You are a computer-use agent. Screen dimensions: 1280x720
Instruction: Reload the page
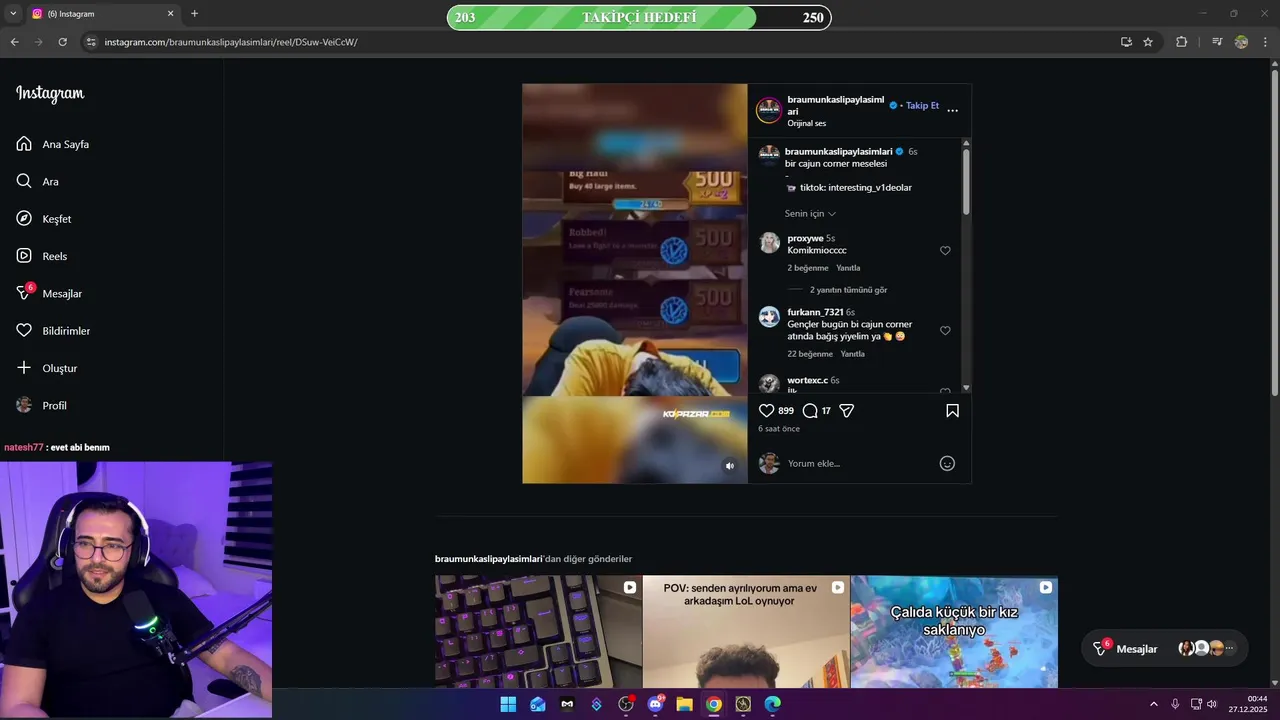(x=62, y=42)
